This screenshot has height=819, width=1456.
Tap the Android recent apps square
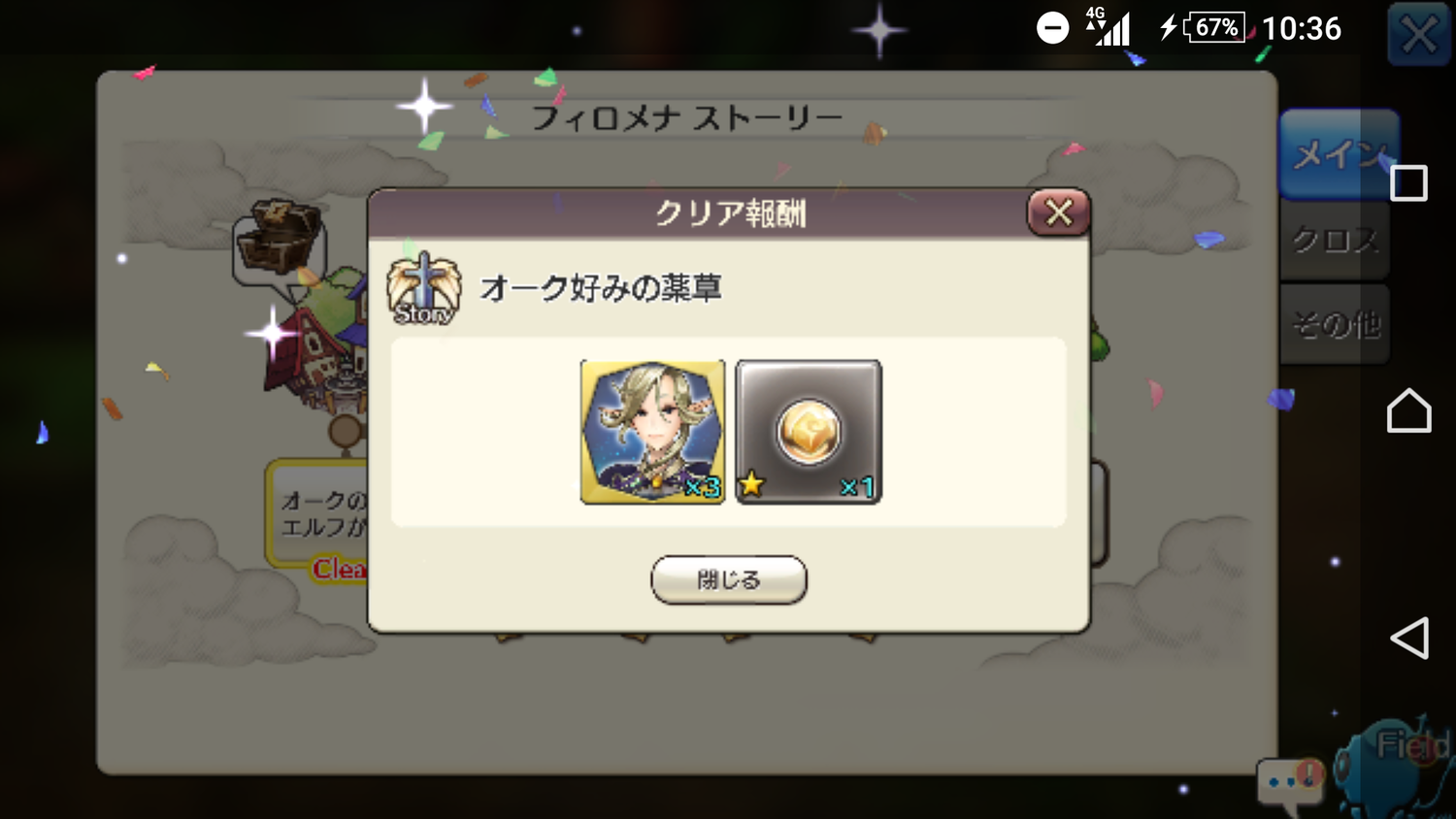(1408, 182)
